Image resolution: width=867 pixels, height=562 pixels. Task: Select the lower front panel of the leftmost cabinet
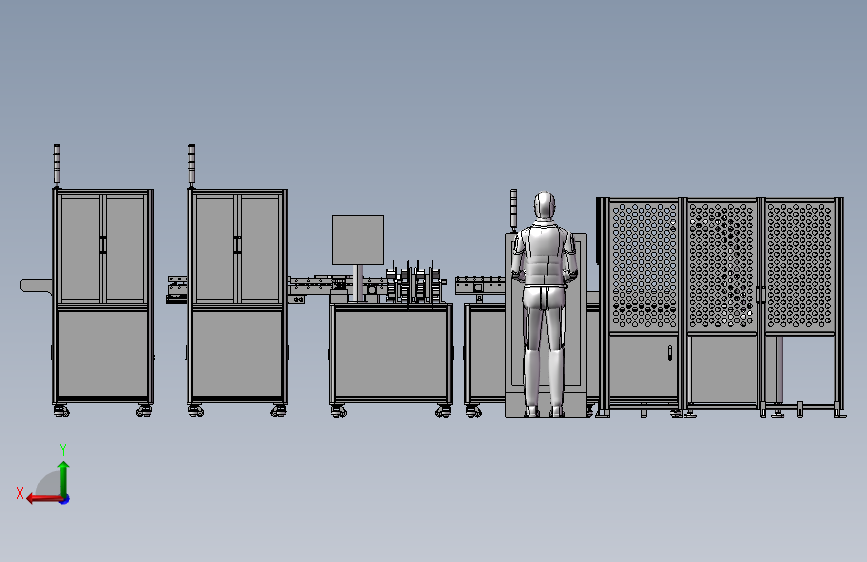(103, 354)
